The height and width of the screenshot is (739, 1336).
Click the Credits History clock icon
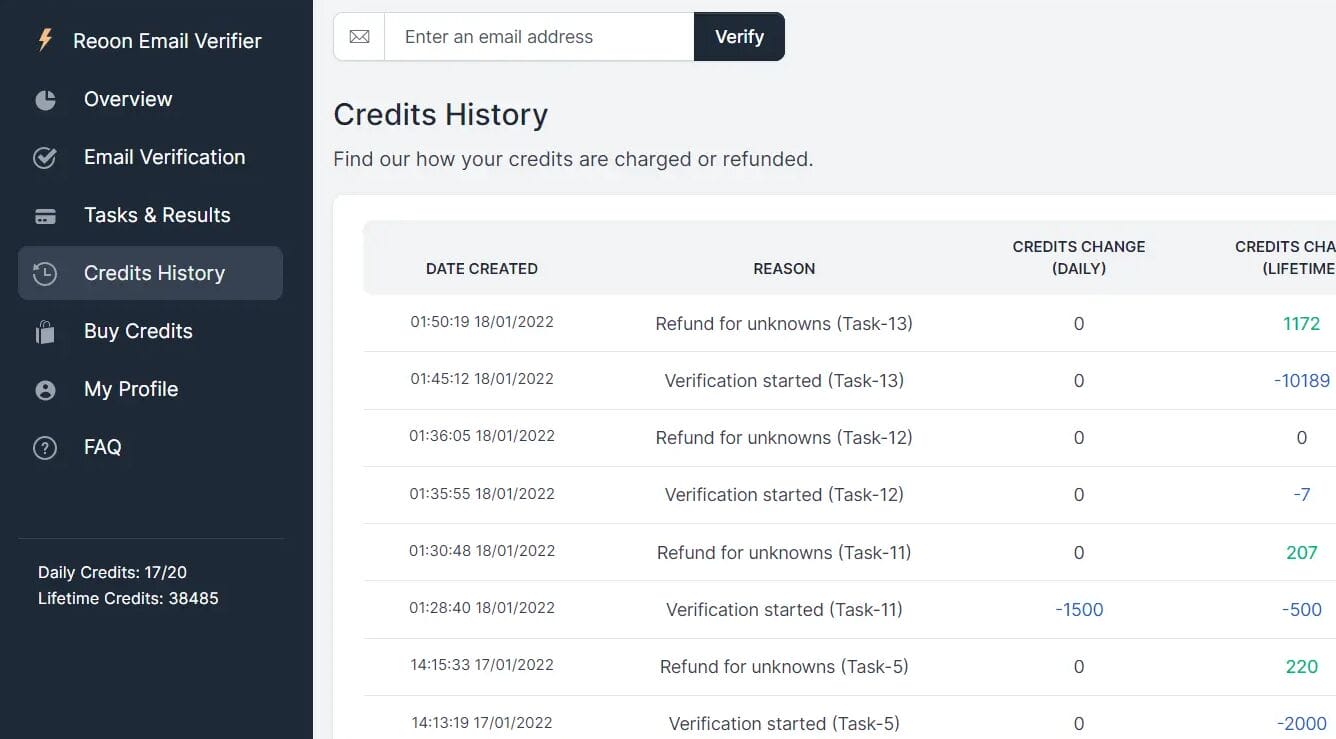[45, 274]
